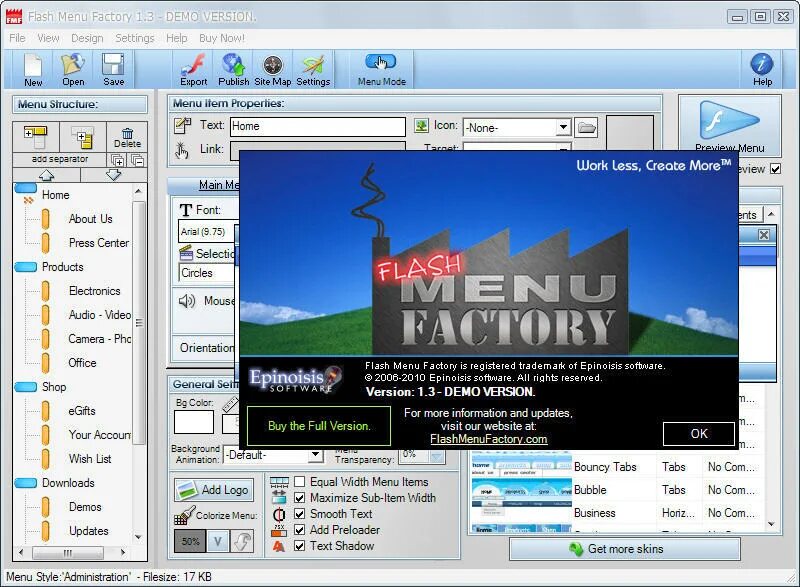The height and width of the screenshot is (587, 800).
Task: Open the Circles selection effect combo box
Action: 207,273
